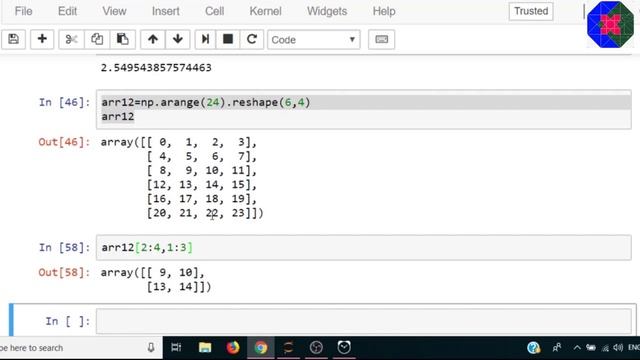The image size is (640, 360).
Task: Open Firefox from the taskbar
Action: (233, 348)
